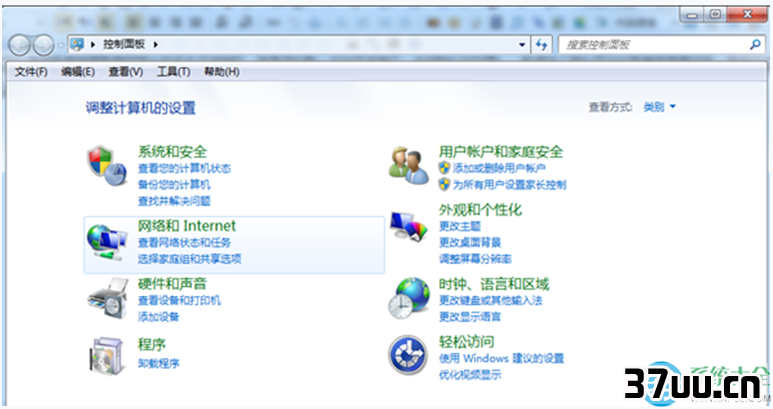Open the 文件(F) menu
Viewport: 773px width, 409px height.
click(x=31, y=72)
